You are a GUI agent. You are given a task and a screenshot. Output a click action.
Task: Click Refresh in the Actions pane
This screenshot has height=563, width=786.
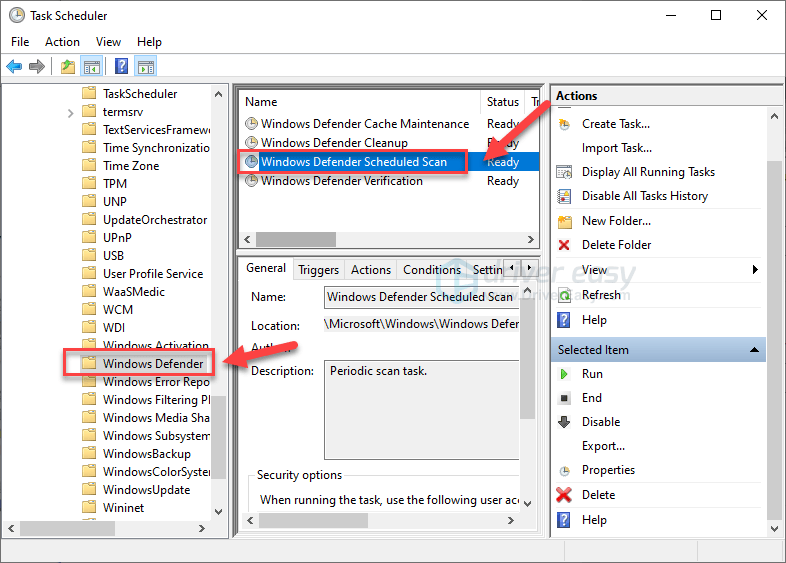pyautogui.click(x=601, y=295)
